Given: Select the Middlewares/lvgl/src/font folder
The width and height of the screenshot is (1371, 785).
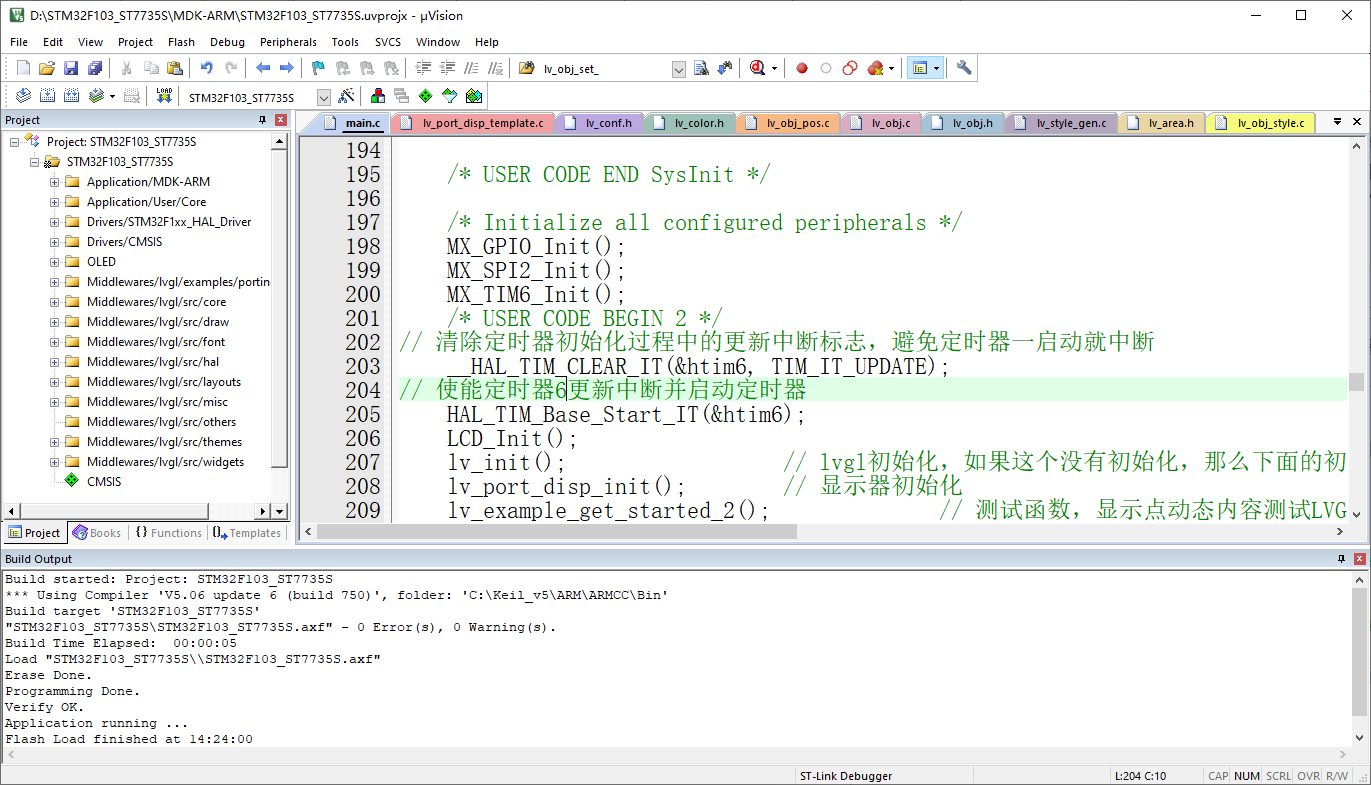Looking at the screenshot, I should tap(155, 342).
